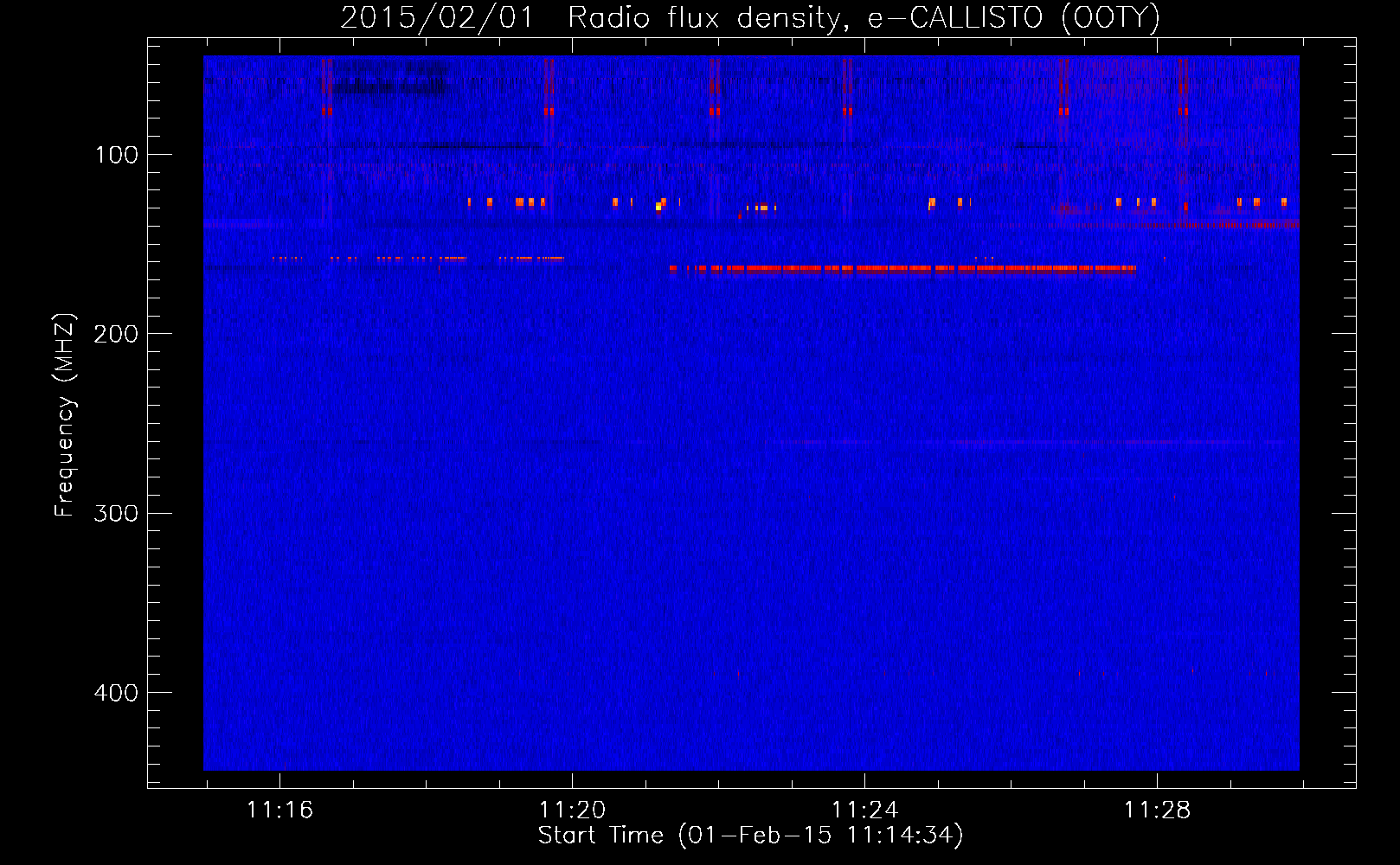
Task: Click the 400 frequency tick label
Action: [116, 693]
